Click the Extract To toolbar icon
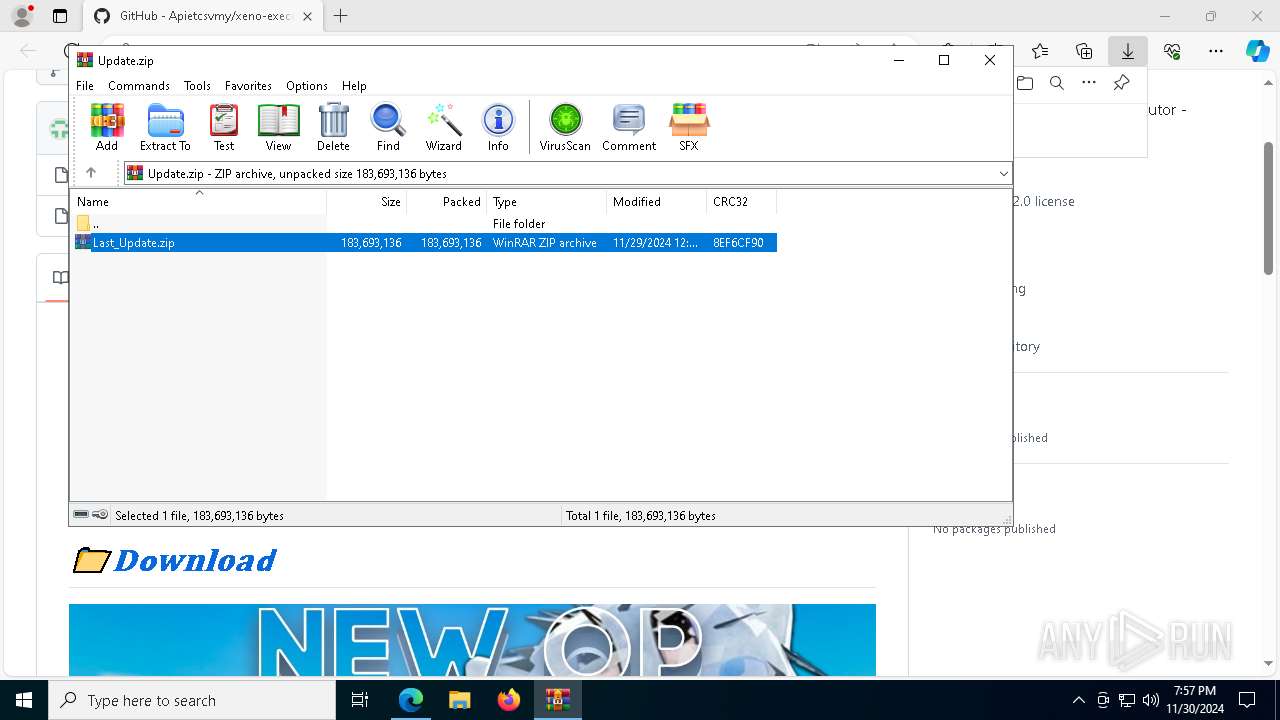This screenshot has height=720, width=1280. [165, 127]
